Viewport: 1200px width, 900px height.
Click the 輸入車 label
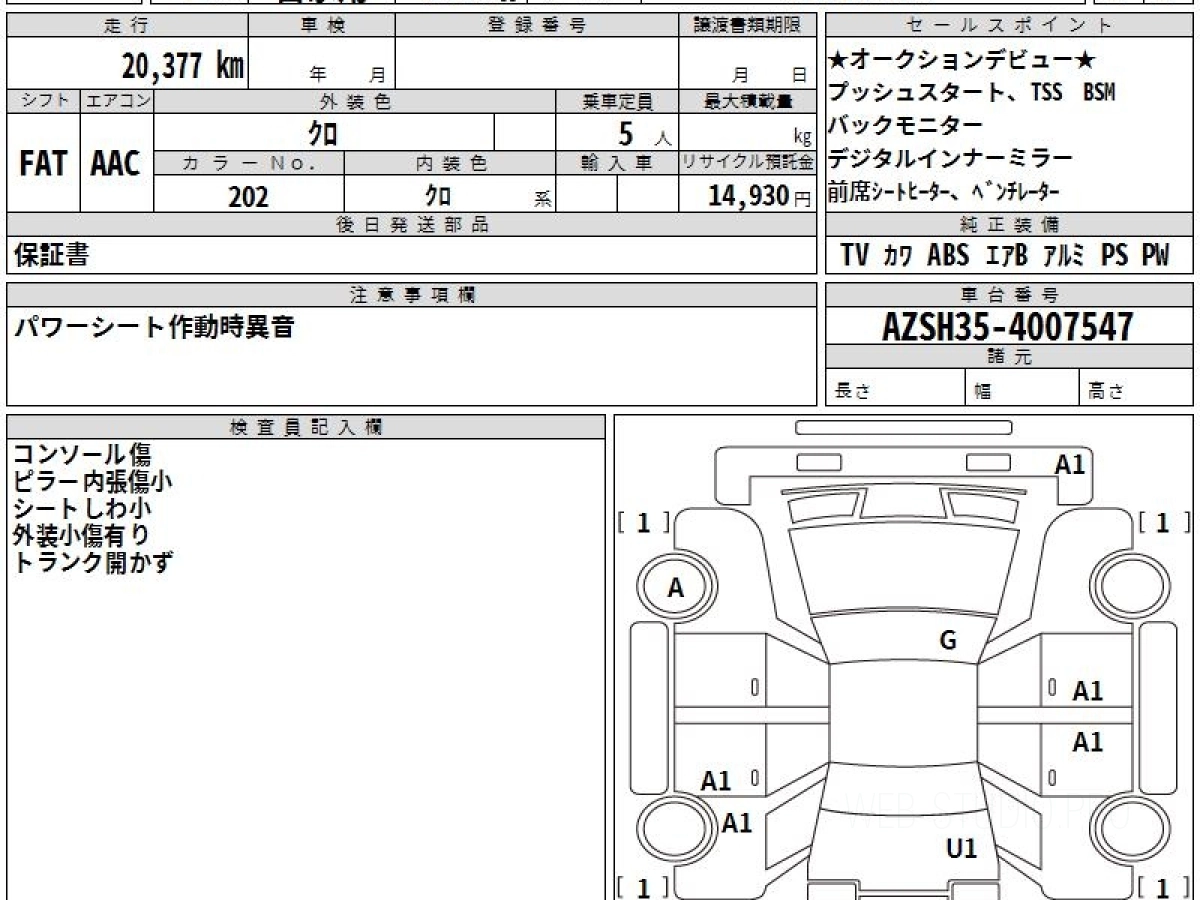pyautogui.click(x=617, y=163)
